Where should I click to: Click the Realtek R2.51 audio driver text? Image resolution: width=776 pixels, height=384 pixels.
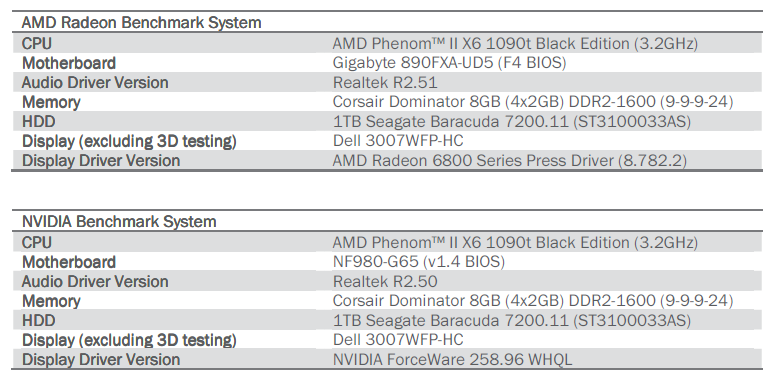click(385, 83)
